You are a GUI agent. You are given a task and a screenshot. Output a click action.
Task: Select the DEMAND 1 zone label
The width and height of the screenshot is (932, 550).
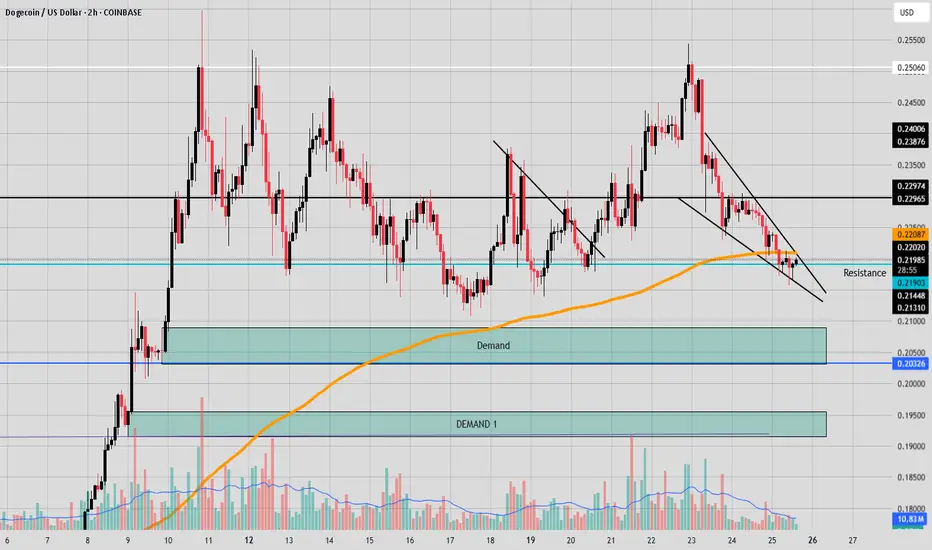click(x=476, y=425)
